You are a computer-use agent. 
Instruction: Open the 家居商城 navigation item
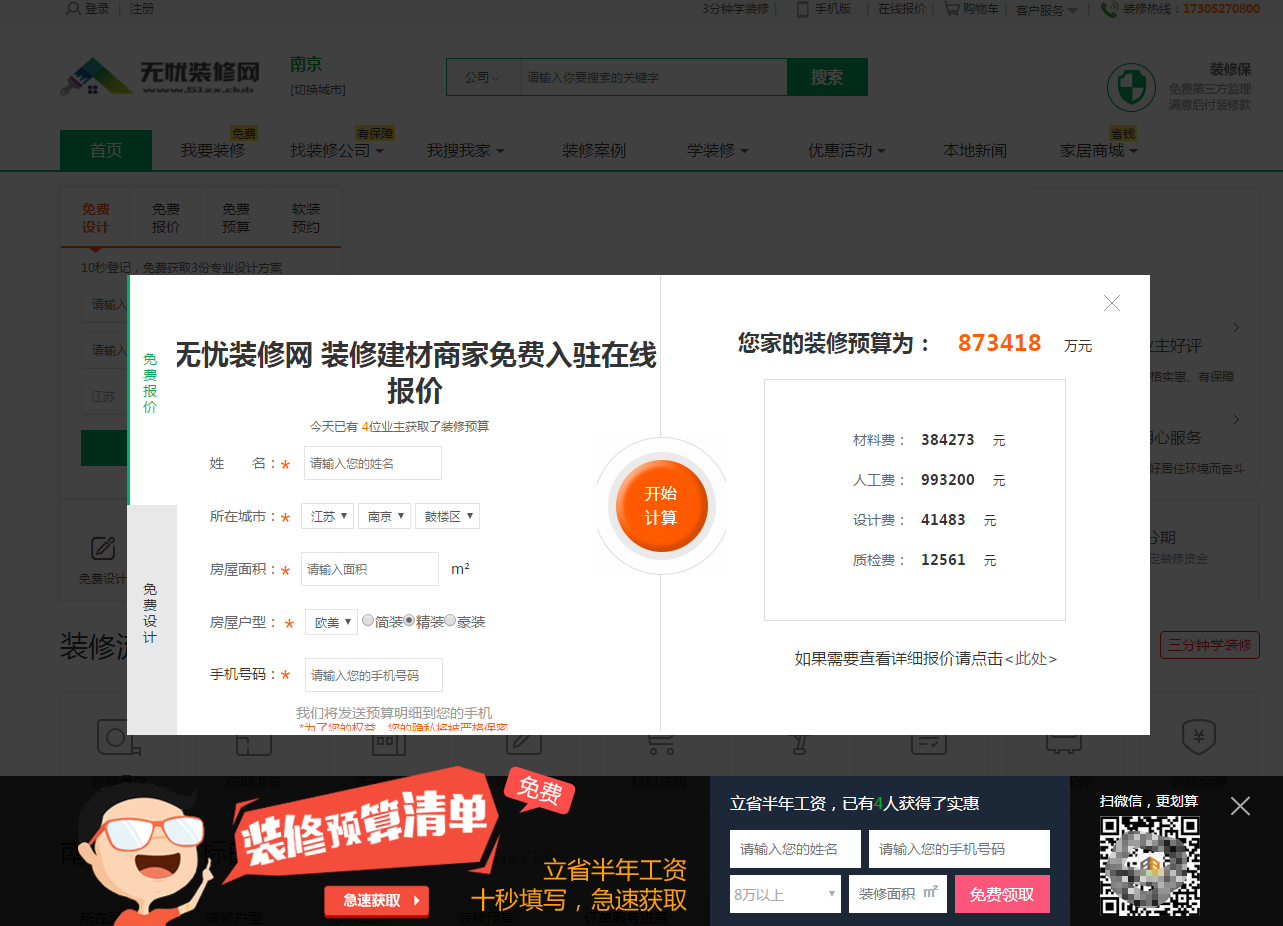(x=1098, y=150)
